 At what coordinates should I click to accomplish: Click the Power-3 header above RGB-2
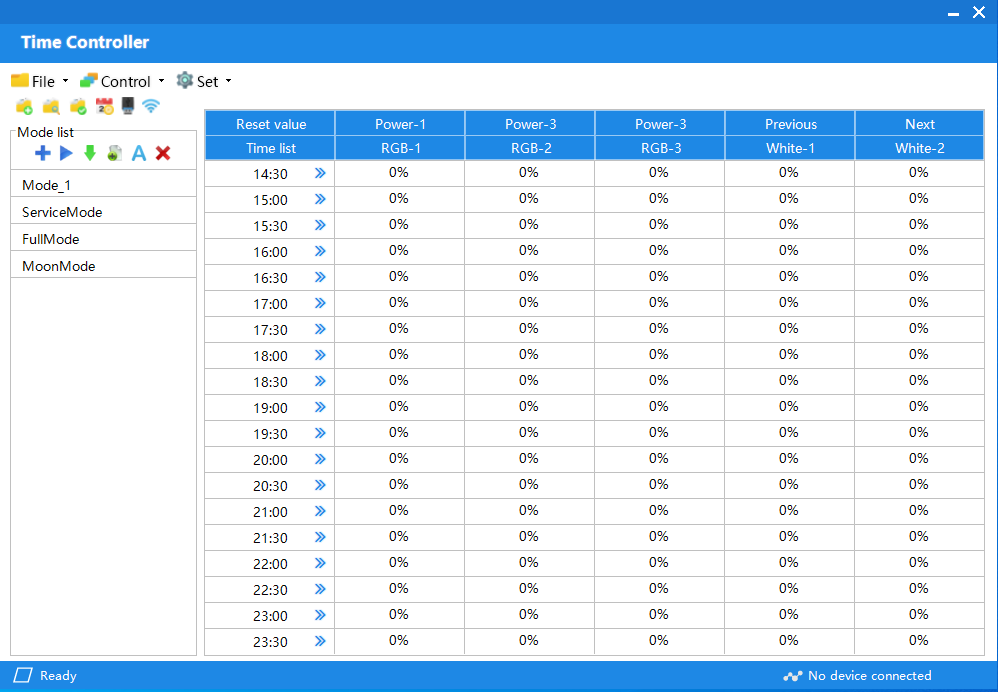(x=530, y=124)
